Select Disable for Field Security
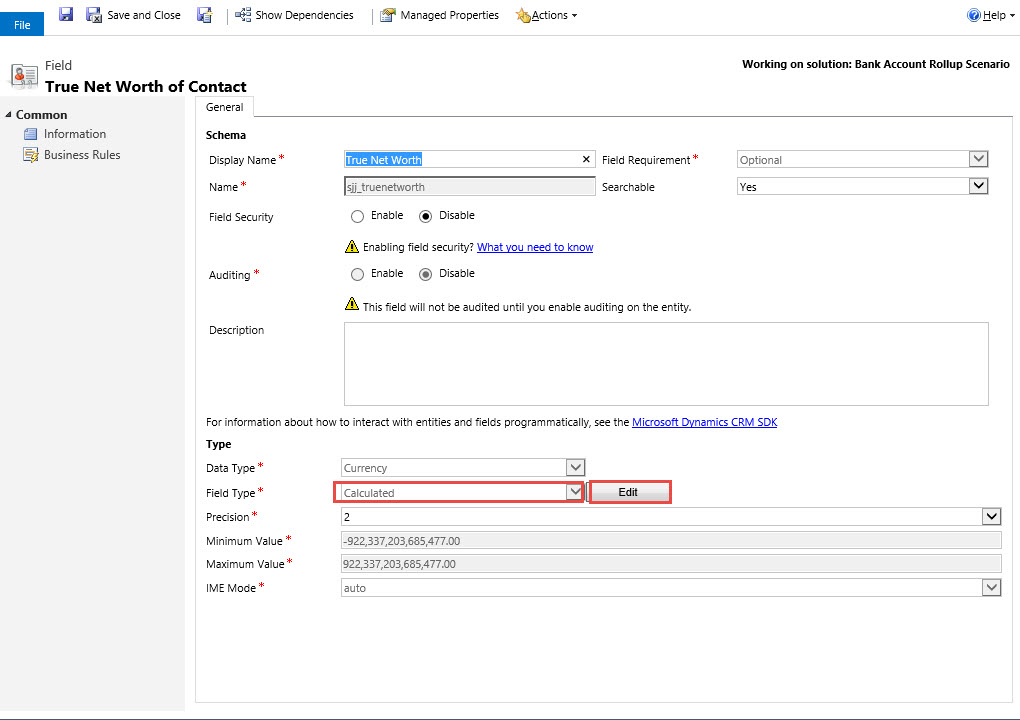Image resolution: width=1020 pixels, height=720 pixels. (425, 216)
